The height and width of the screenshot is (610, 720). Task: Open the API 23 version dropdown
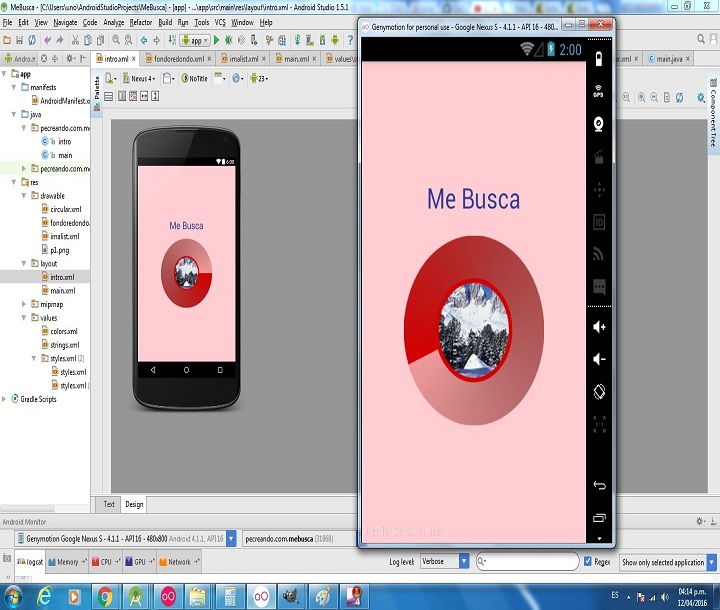tap(259, 79)
